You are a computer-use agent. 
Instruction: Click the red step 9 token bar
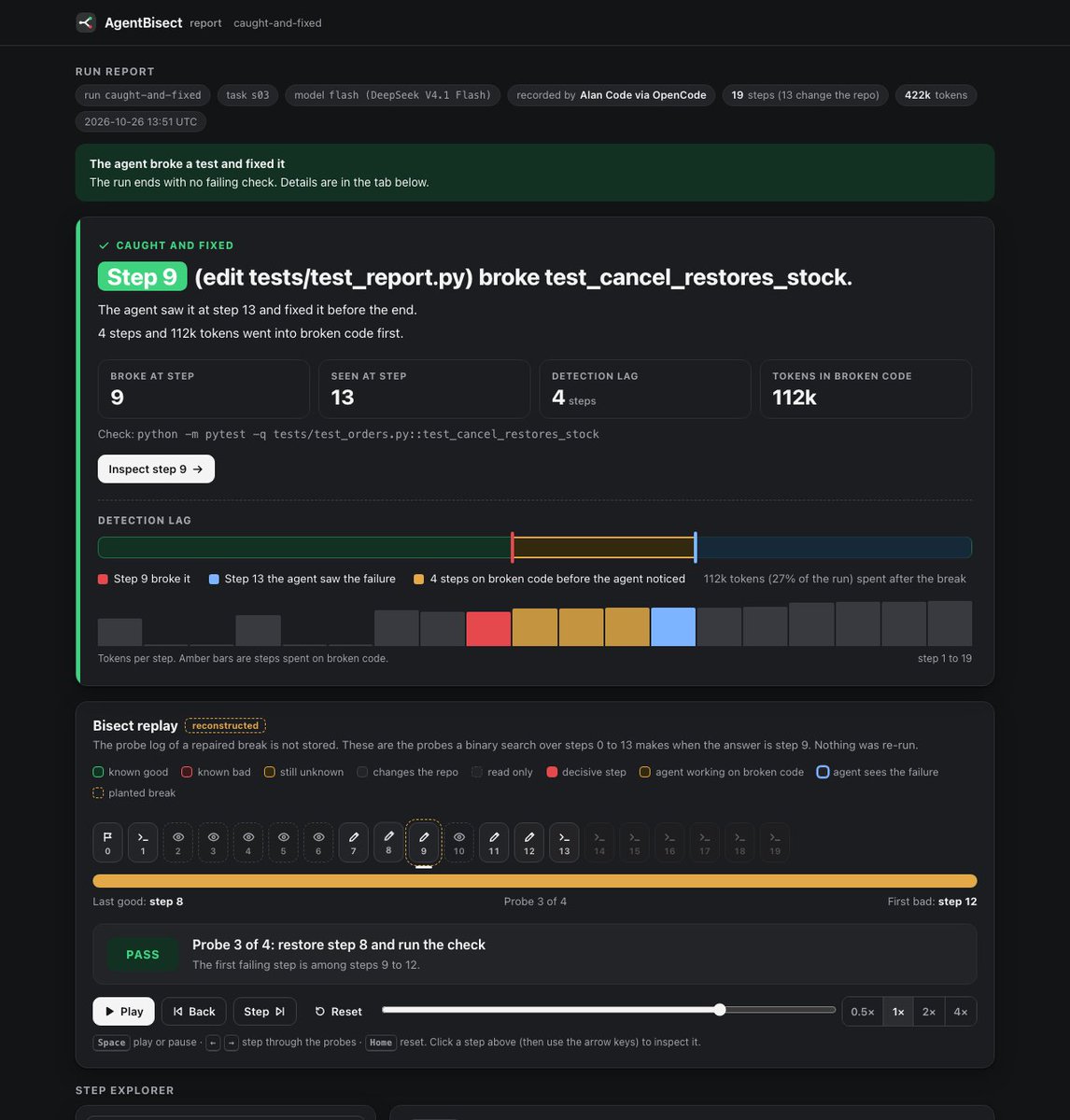488,629
